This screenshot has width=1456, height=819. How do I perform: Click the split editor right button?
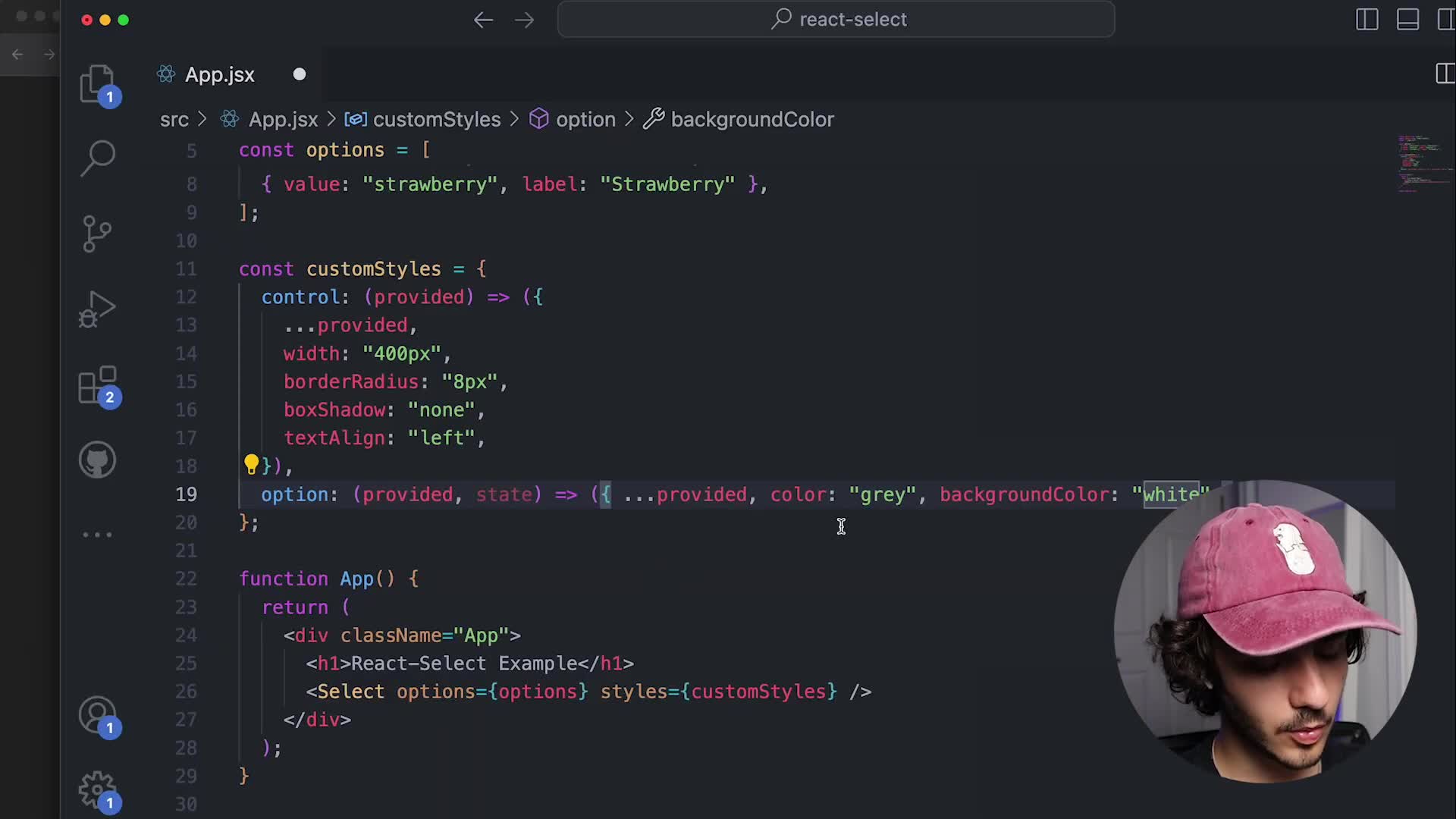pyautogui.click(x=1445, y=74)
